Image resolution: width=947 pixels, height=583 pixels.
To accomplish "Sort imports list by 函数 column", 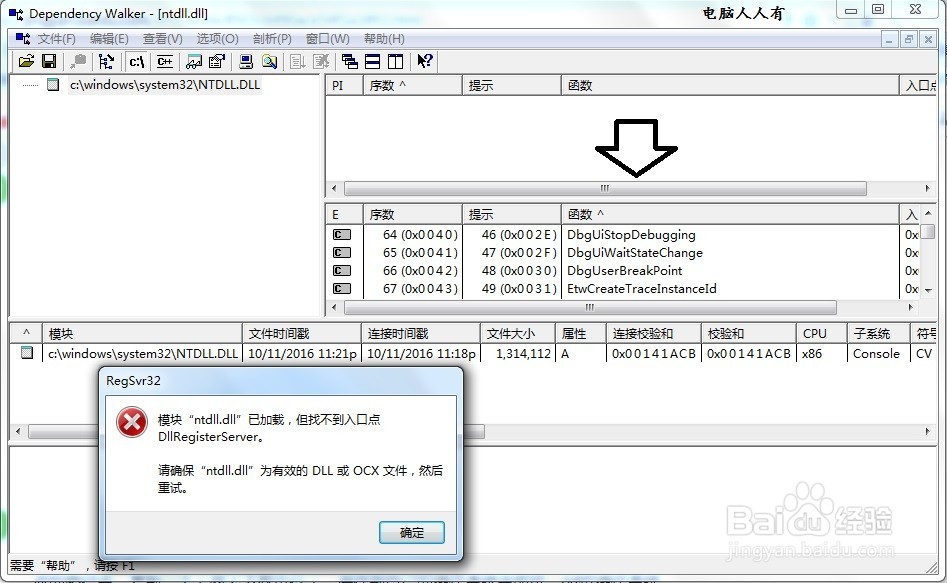I will pyautogui.click(x=730, y=86).
